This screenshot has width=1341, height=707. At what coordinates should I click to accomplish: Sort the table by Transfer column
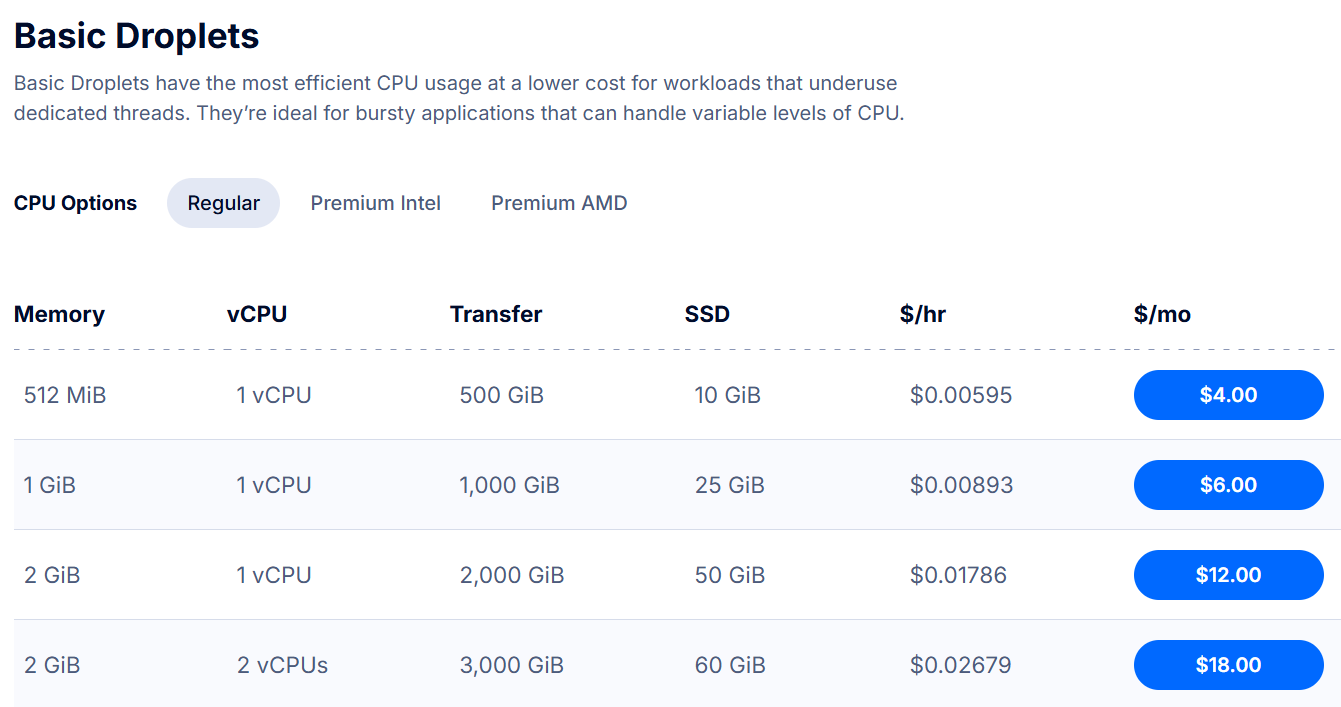[496, 314]
